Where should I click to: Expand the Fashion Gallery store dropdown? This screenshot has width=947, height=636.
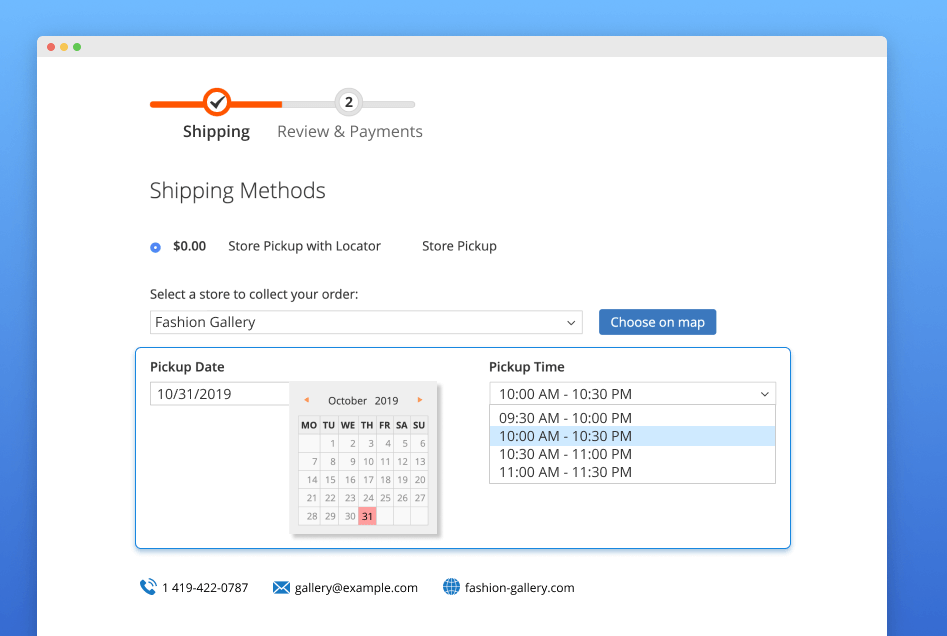point(366,322)
